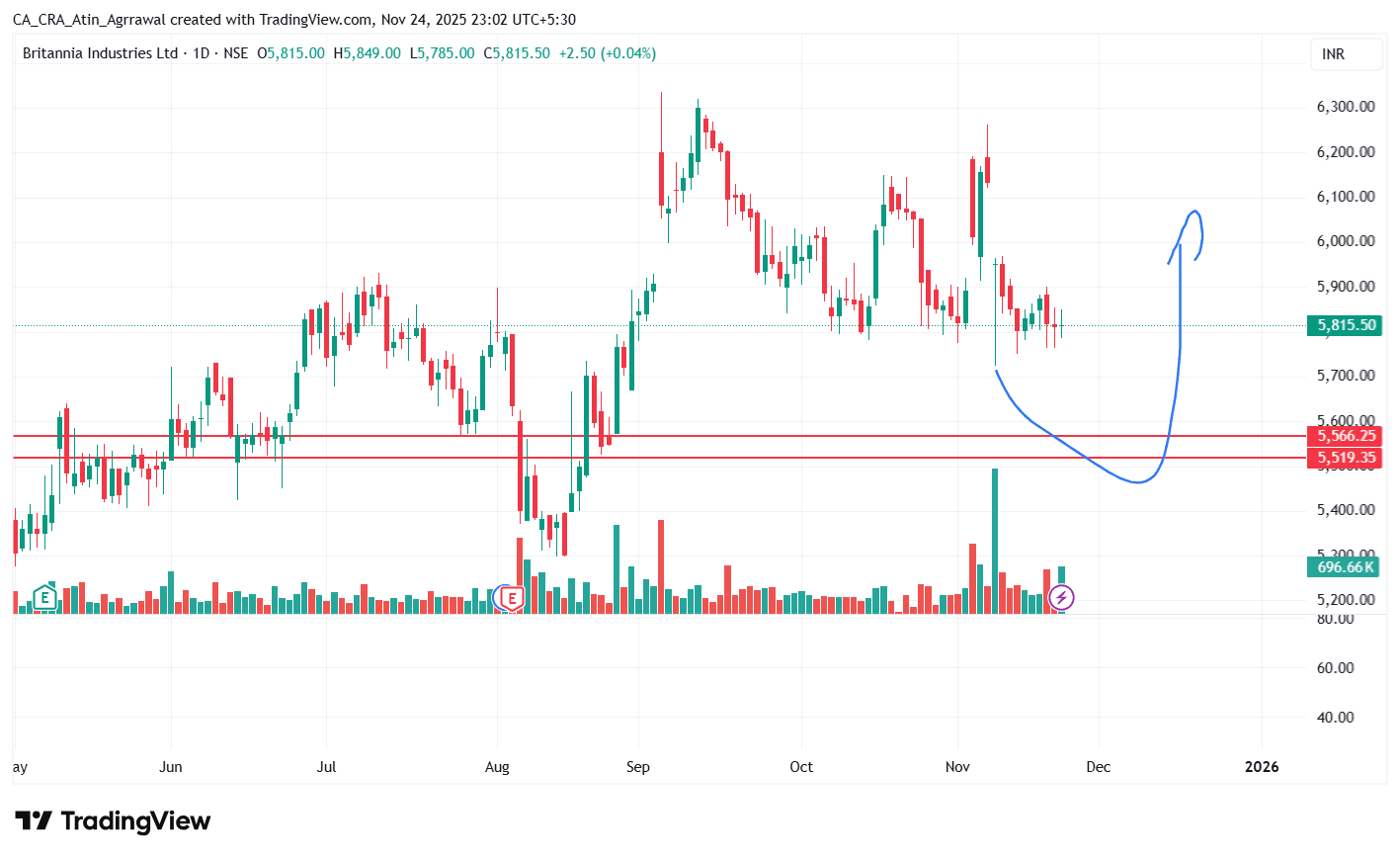The image size is (1400, 858).
Task: Open the purple lightning marker on latest bar
Action: point(1061,597)
